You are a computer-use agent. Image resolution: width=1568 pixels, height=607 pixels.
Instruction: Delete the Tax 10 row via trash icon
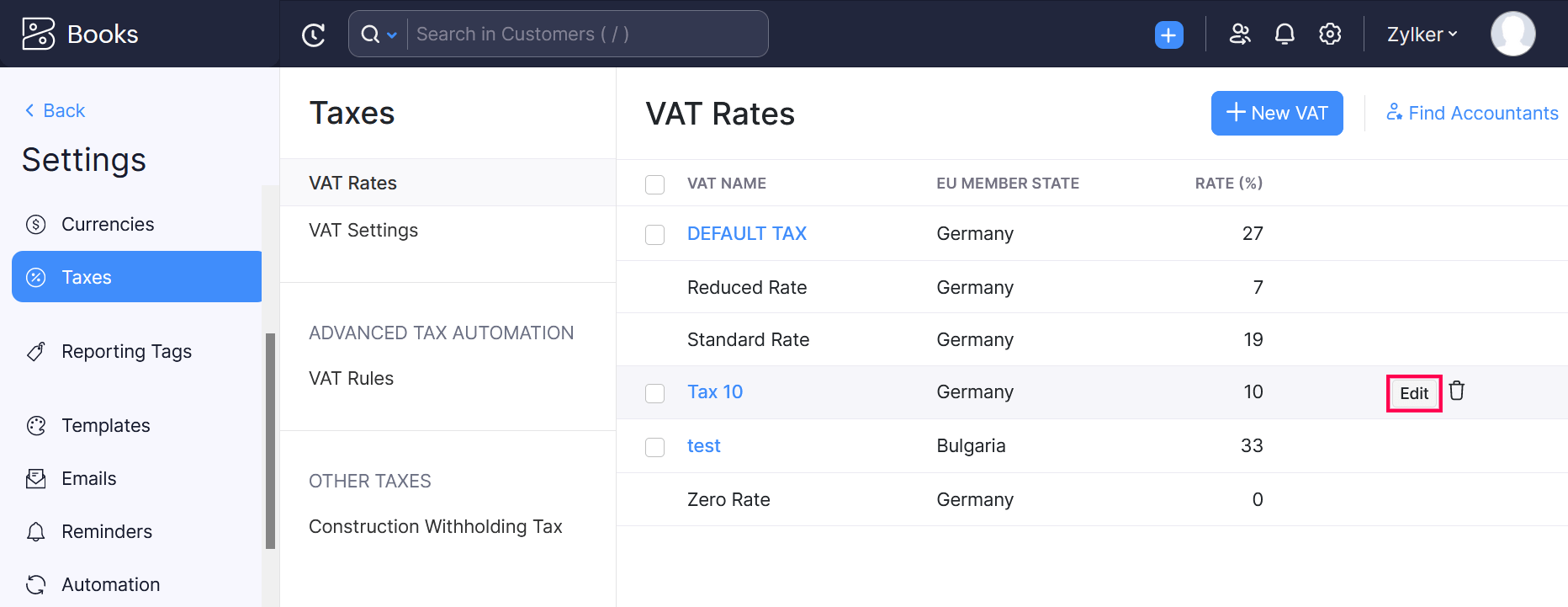point(1457,391)
